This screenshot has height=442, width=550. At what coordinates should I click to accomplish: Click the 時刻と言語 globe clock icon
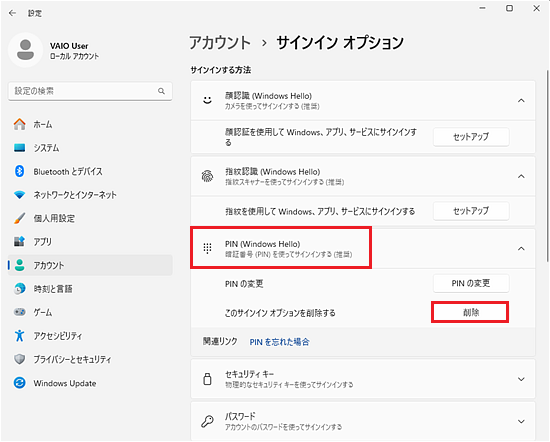coord(20,289)
